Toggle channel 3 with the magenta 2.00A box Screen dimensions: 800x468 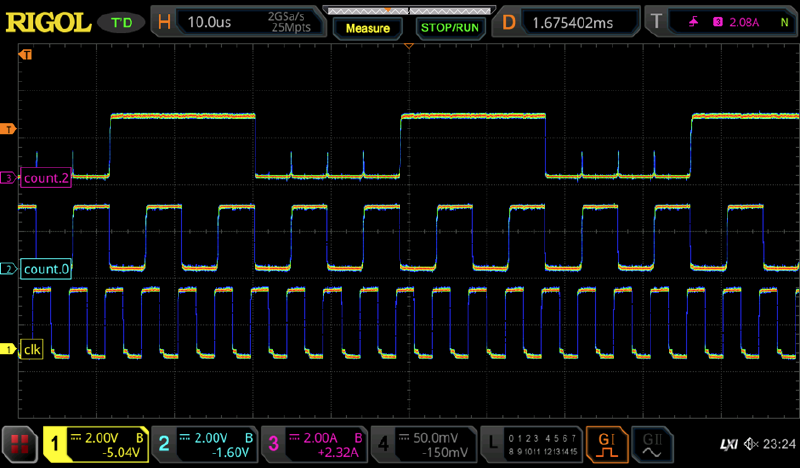point(314,443)
